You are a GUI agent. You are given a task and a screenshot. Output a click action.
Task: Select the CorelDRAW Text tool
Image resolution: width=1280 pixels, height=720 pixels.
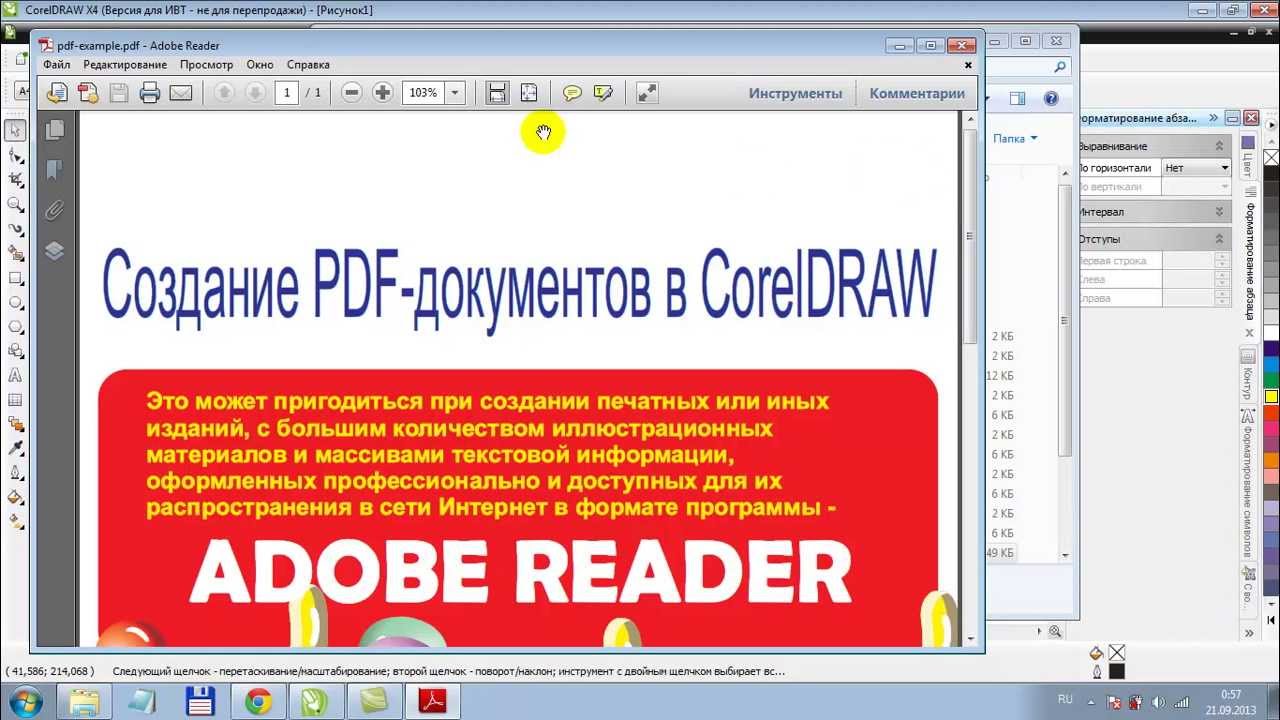(15, 376)
